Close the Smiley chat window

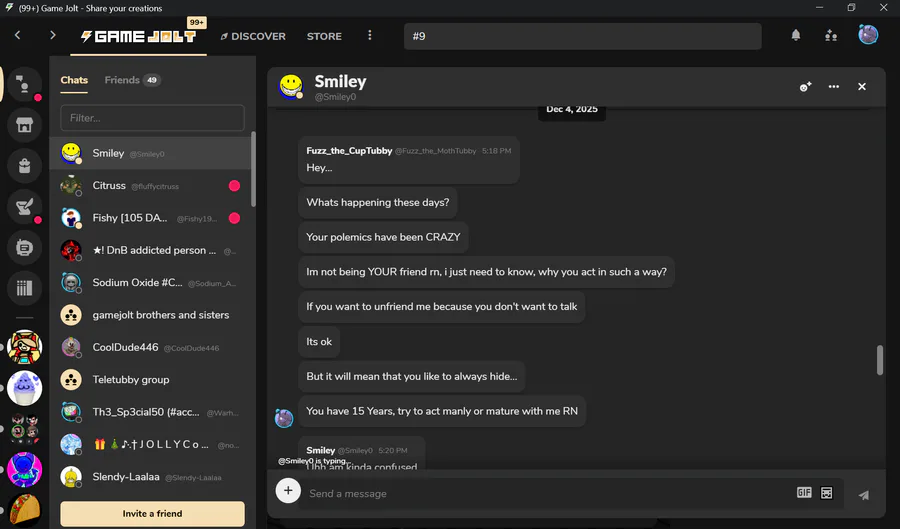862,87
